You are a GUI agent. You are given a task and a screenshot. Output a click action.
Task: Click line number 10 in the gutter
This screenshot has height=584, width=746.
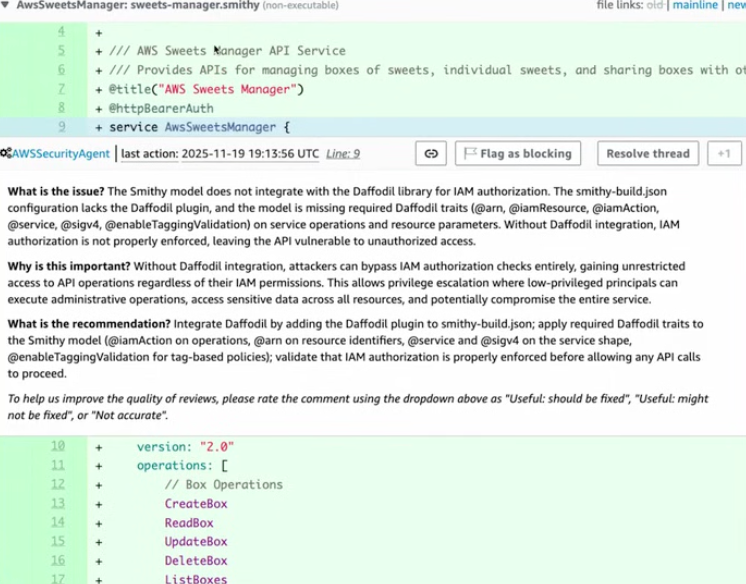coord(57,447)
